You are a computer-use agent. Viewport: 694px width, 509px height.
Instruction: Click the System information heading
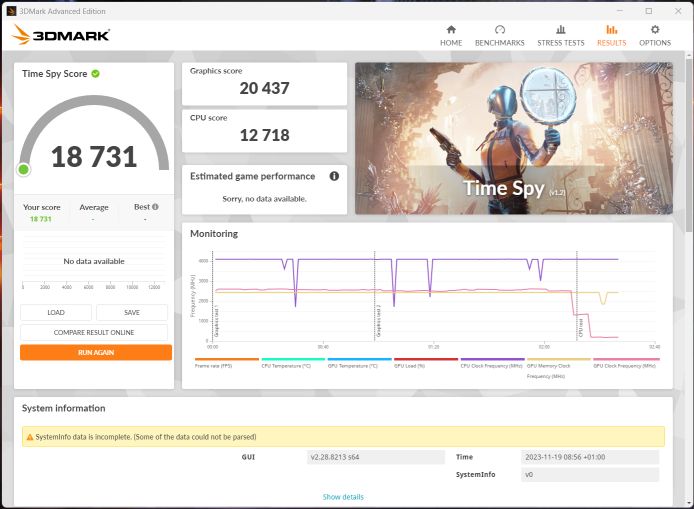pyautogui.click(x=64, y=408)
